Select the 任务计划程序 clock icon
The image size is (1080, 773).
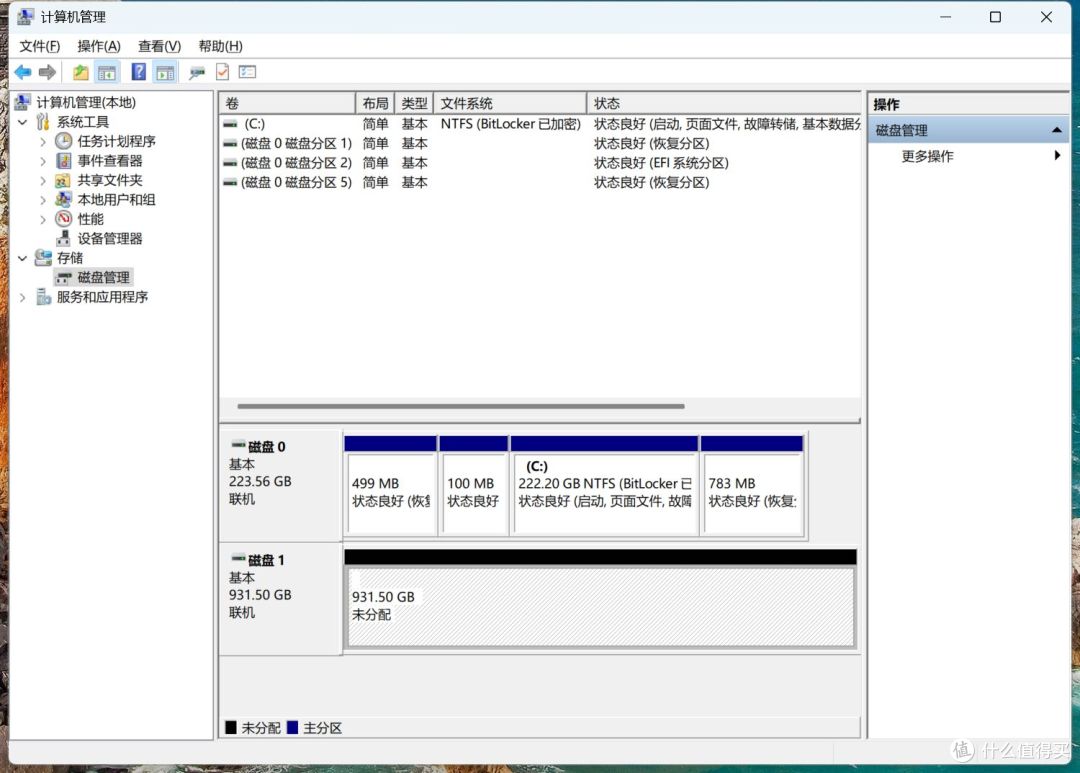tap(63, 141)
